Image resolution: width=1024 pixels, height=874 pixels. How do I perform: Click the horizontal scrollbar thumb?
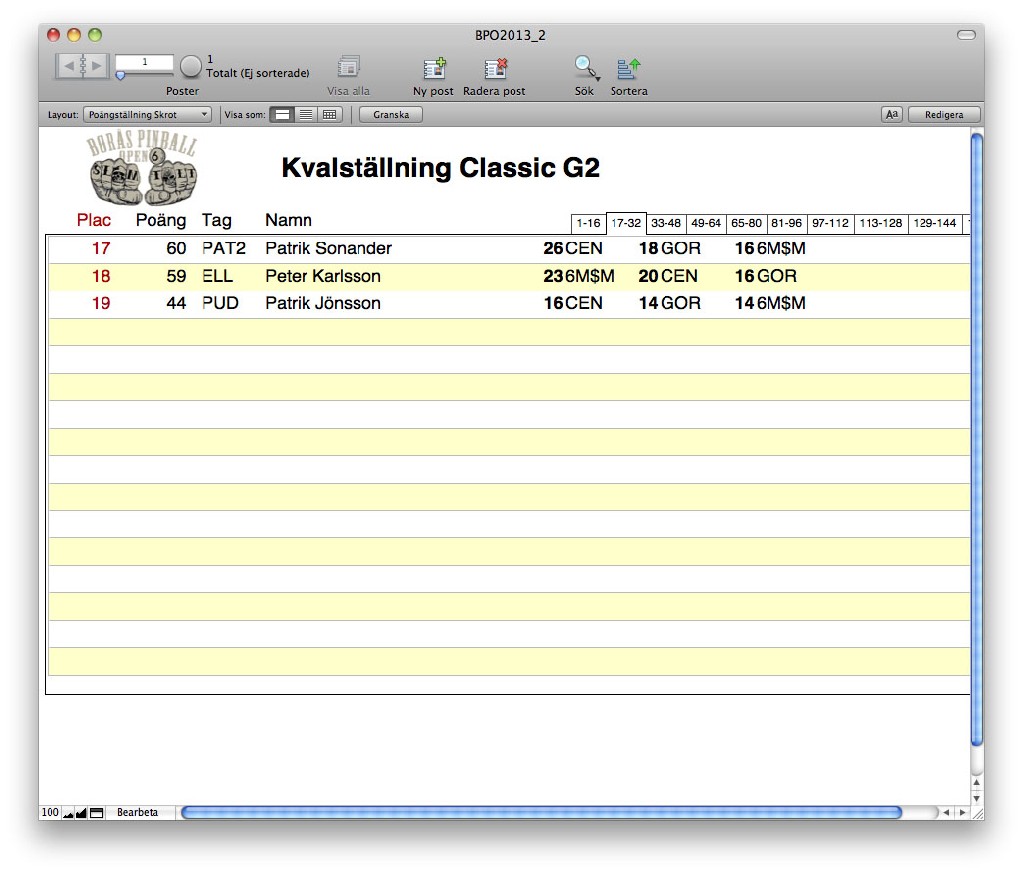coord(541,813)
